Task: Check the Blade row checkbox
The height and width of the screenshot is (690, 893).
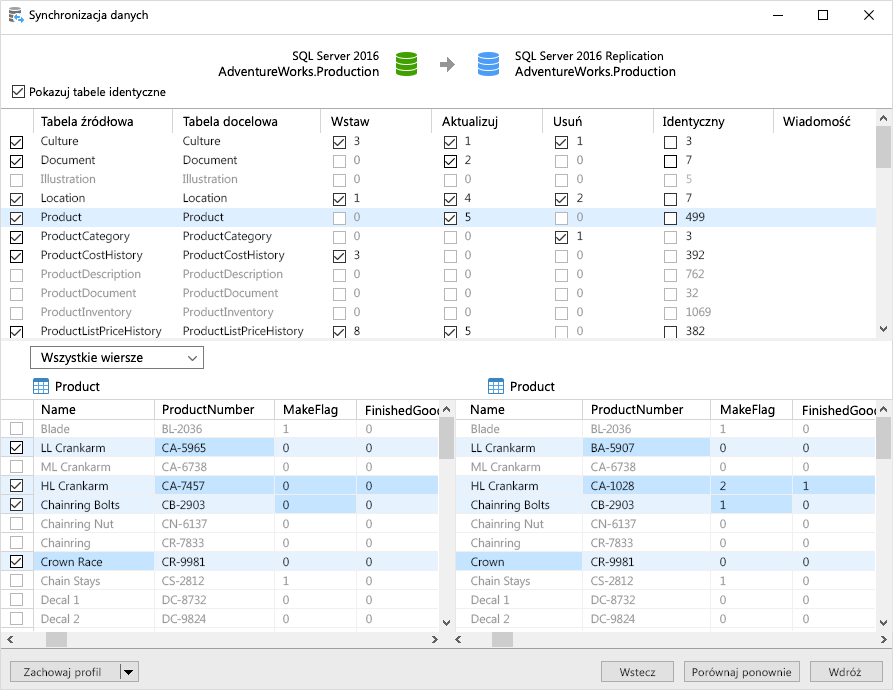Action: pyautogui.click(x=17, y=428)
